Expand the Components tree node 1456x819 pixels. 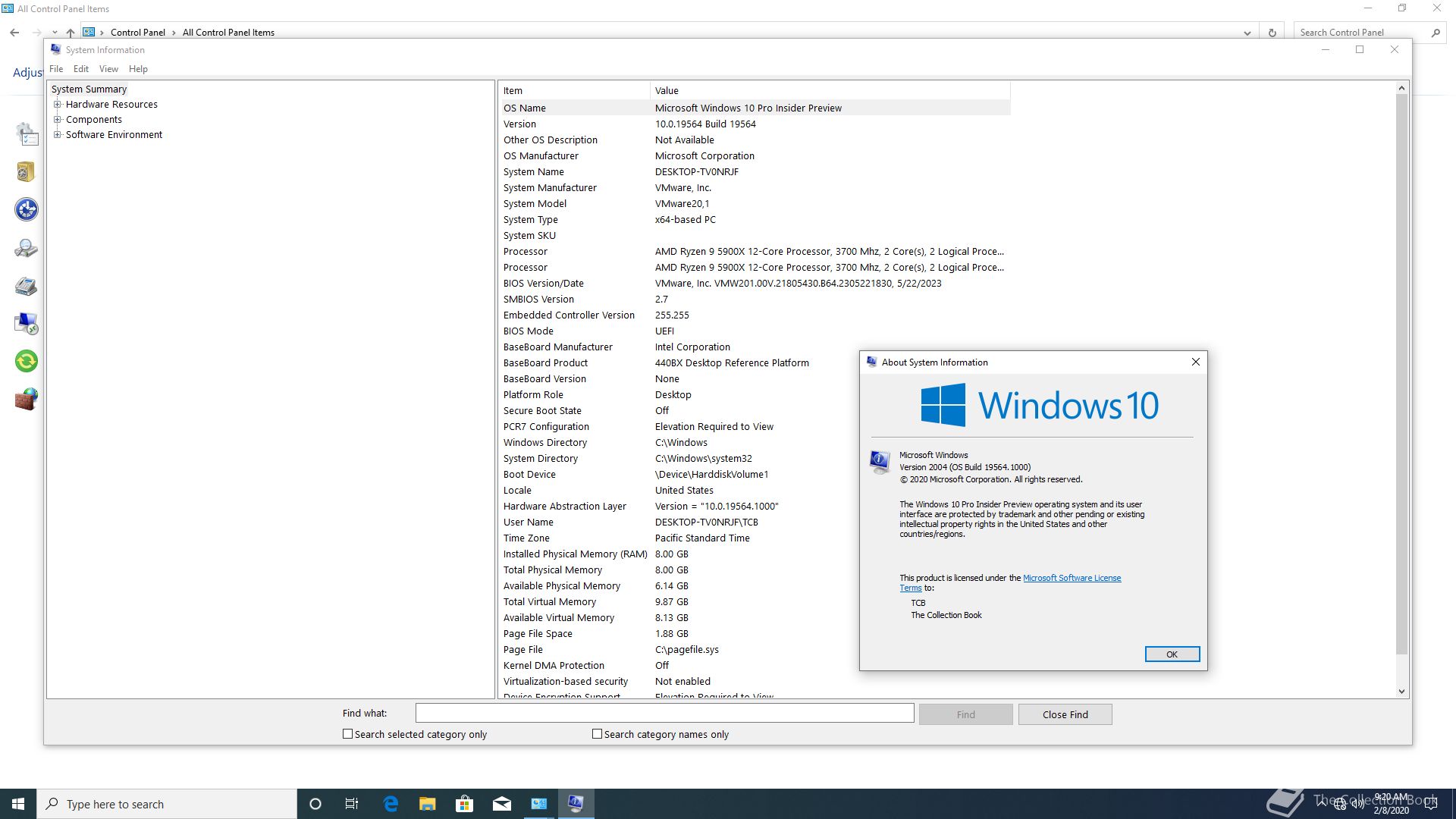pyautogui.click(x=57, y=120)
